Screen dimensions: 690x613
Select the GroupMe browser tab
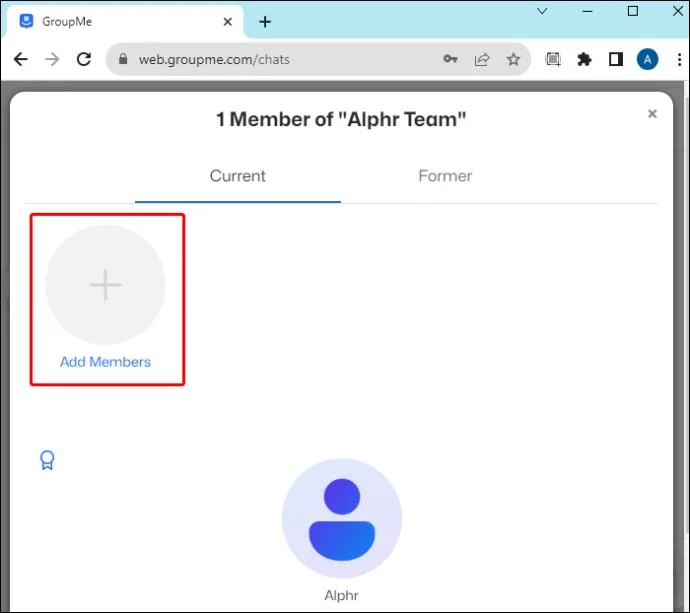(123, 22)
